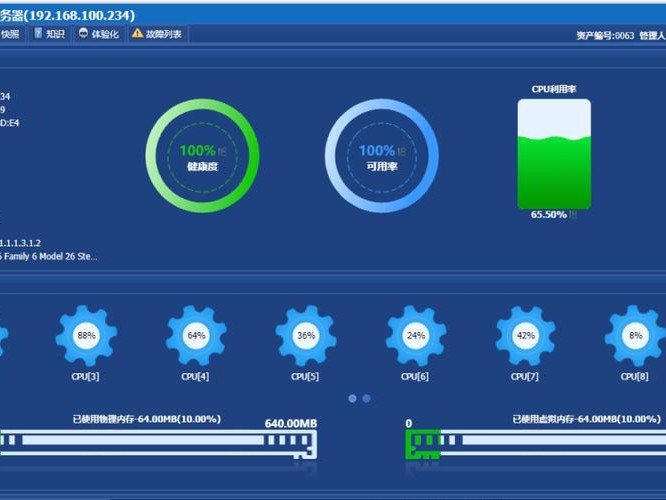This screenshot has height=500, width=666.
Task: Click the small icon next to 65.50%
Action: (573, 215)
